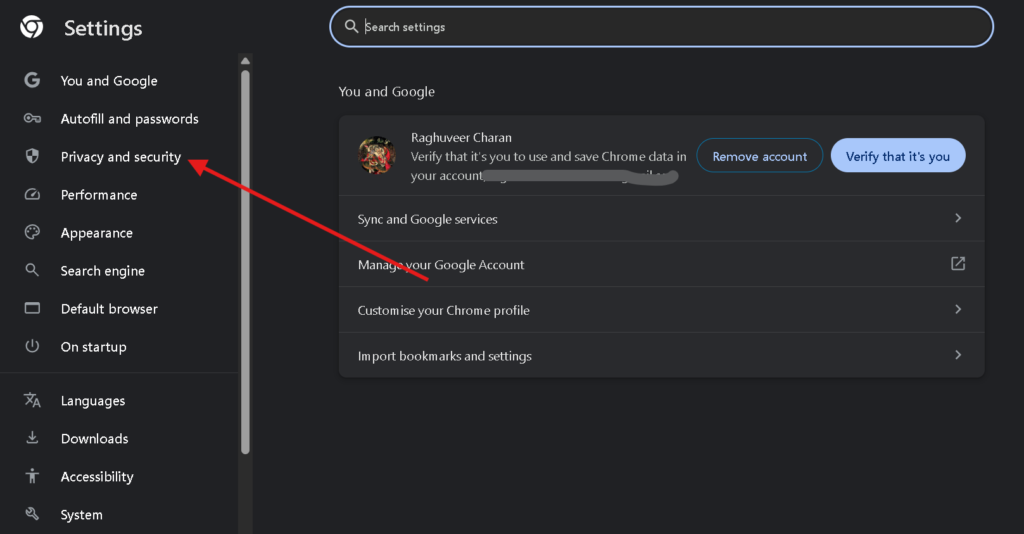Click the Chrome logo beside Settings
This screenshot has height=534, width=1024.
click(x=31, y=27)
